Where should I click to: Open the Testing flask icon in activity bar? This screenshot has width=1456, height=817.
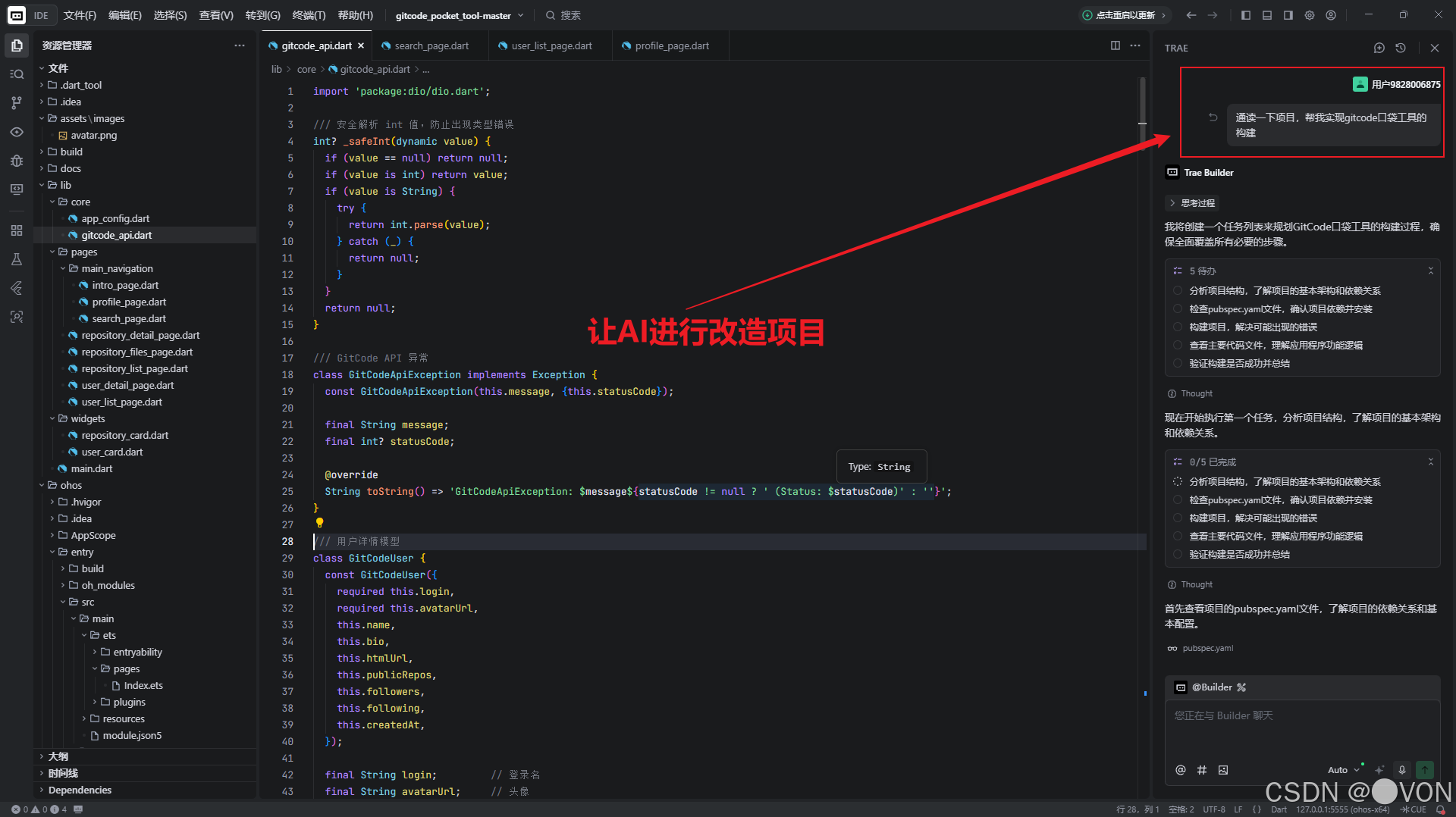[17, 259]
